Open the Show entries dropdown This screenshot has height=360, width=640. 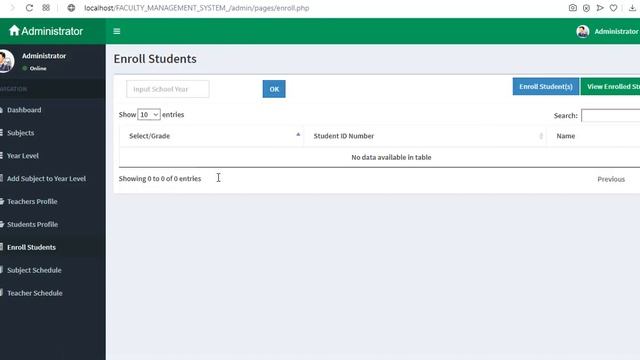(x=149, y=115)
